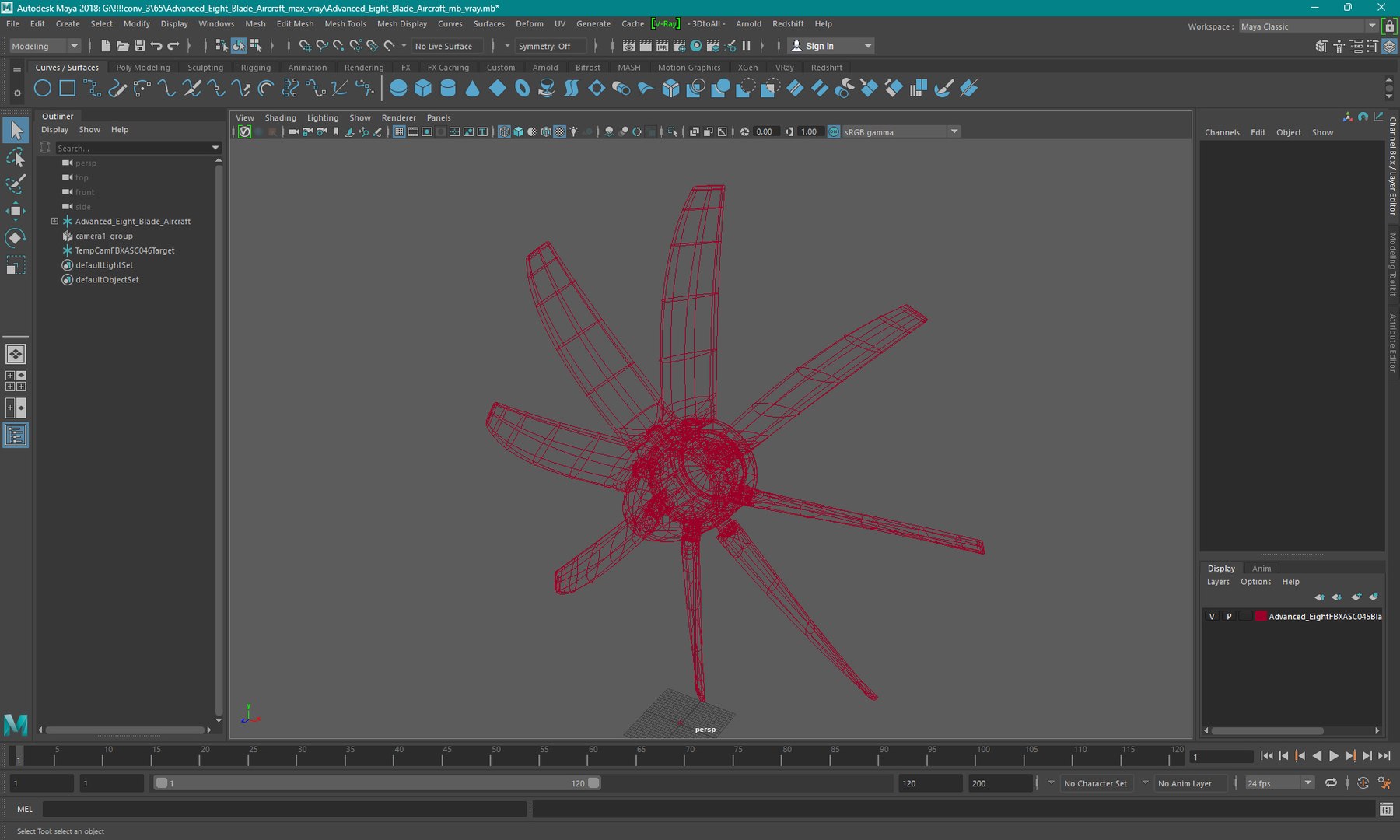Click Channels in the Channel Box
The image size is (1400, 840).
[x=1222, y=132]
